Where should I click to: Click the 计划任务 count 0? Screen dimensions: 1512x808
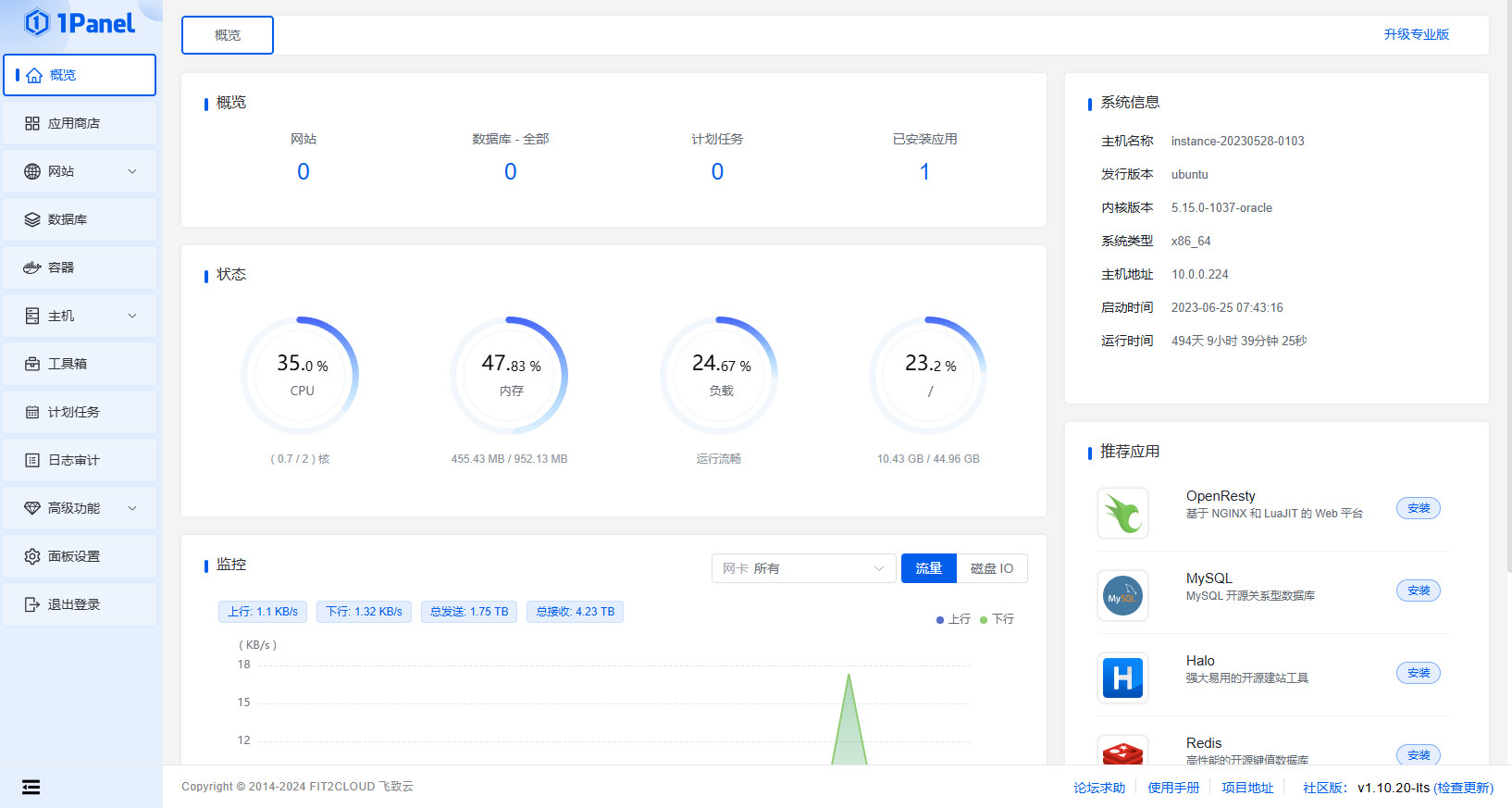click(717, 171)
